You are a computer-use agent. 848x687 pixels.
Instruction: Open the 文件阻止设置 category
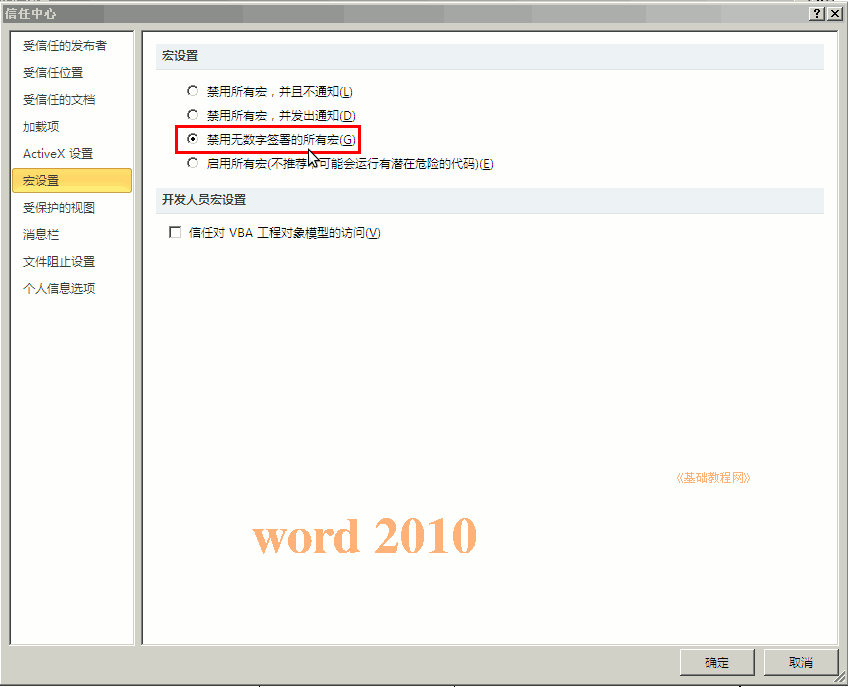pyautogui.click(x=59, y=262)
